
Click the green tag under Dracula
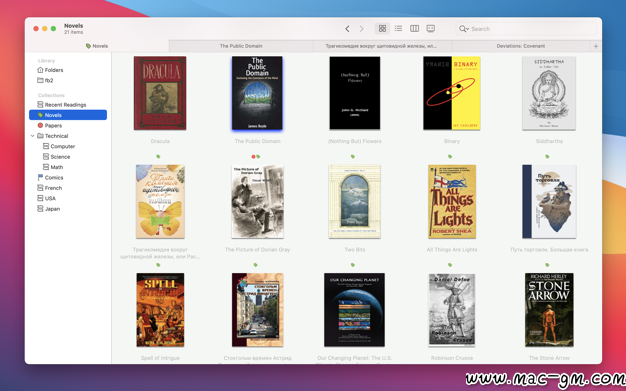click(158, 157)
